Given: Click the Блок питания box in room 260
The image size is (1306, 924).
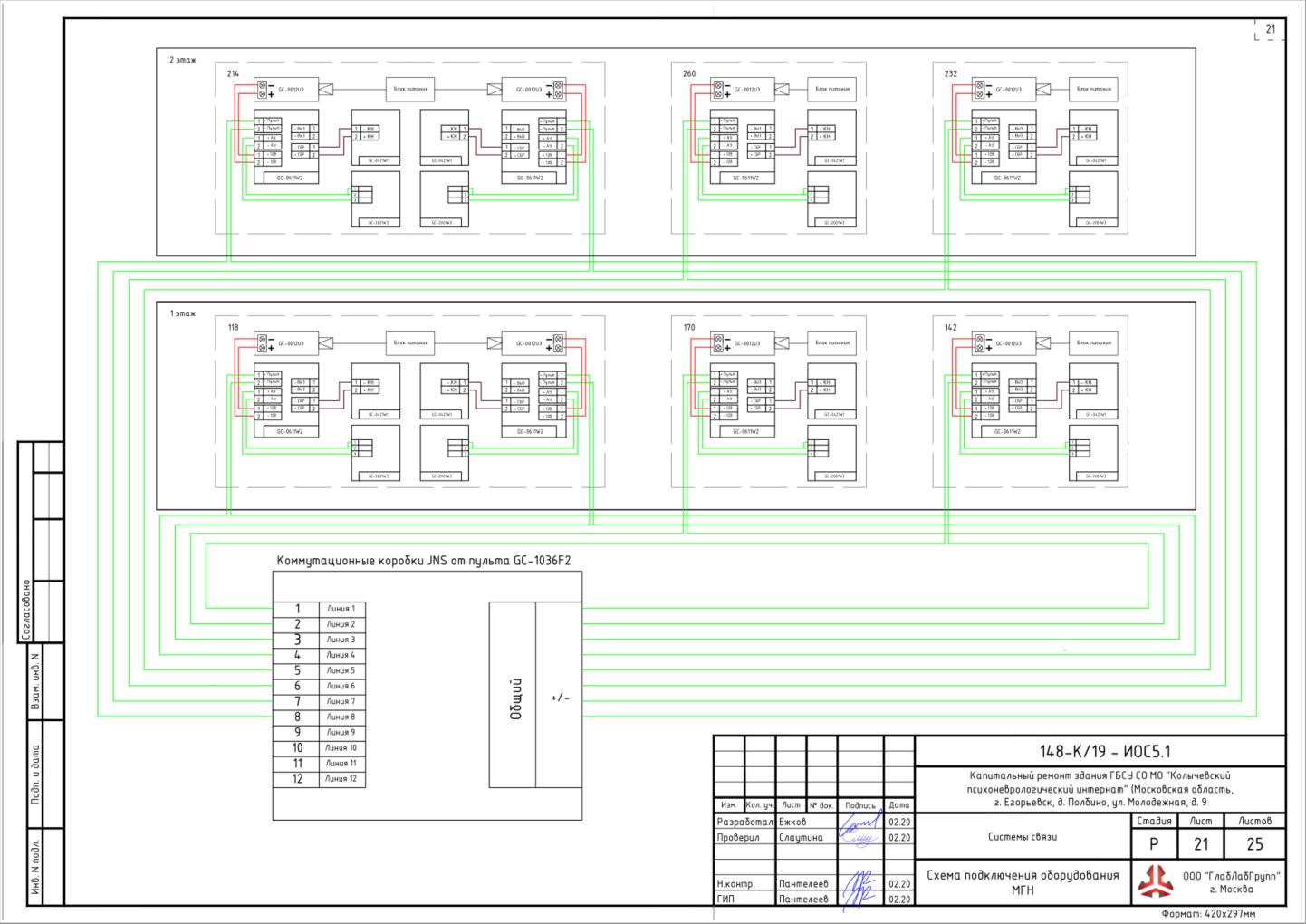Looking at the screenshot, I should tap(832, 89).
